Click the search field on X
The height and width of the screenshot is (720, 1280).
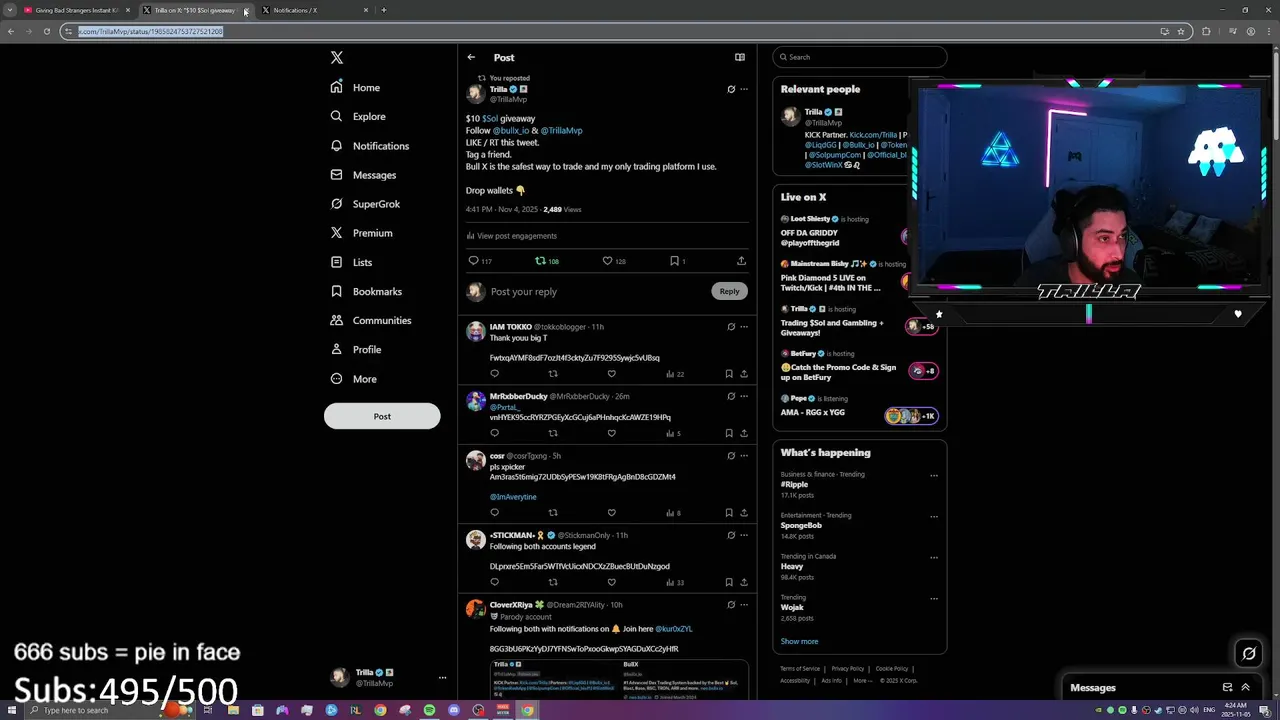point(859,57)
